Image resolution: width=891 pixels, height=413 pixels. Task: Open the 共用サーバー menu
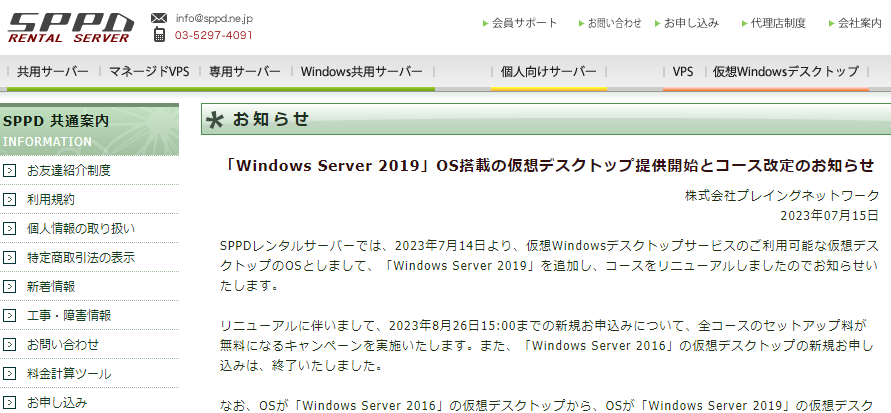pos(53,72)
